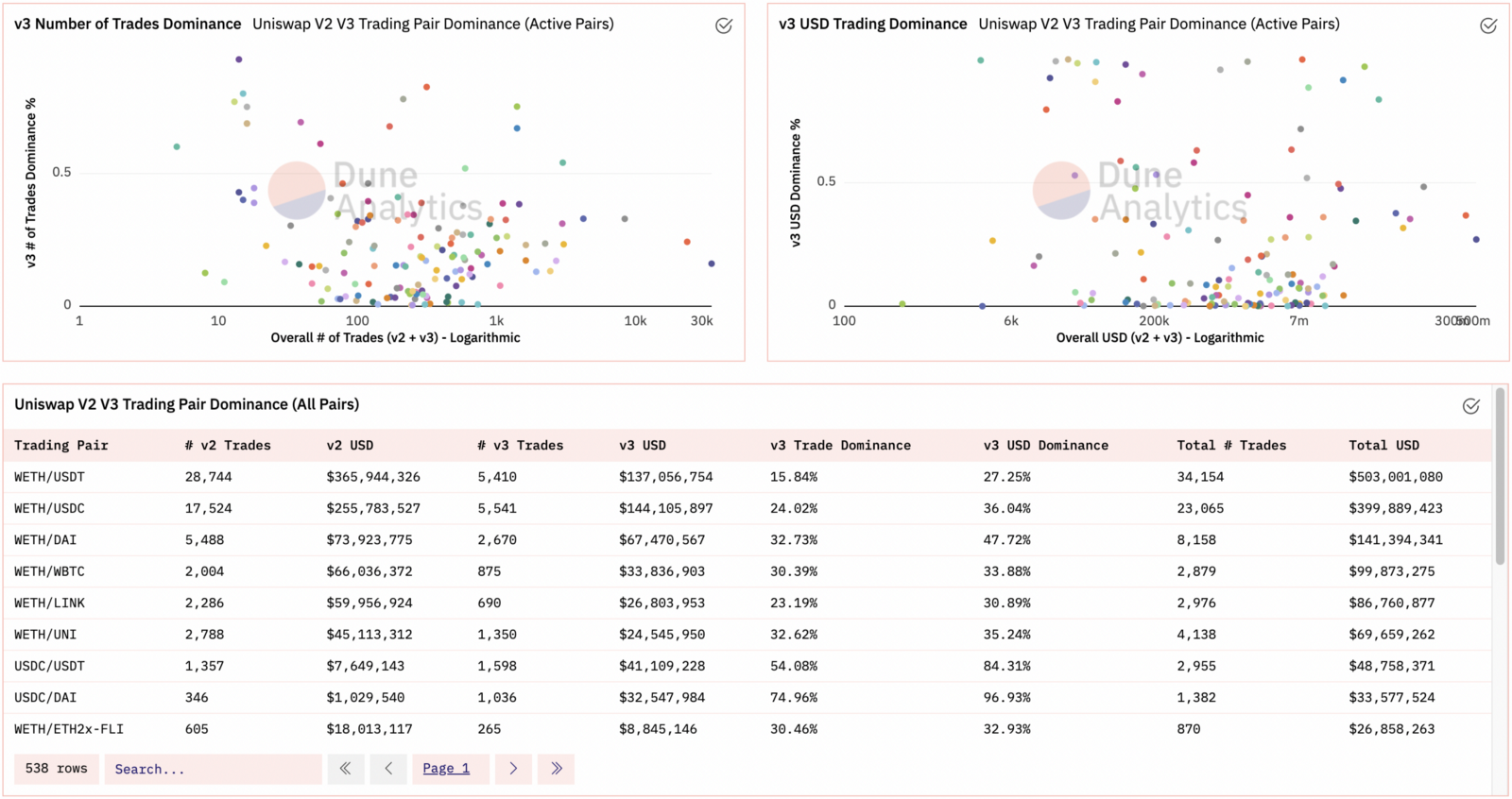Go to next table page
Image resolution: width=1512 pixels, height=799 pixels.
(513, 769)
